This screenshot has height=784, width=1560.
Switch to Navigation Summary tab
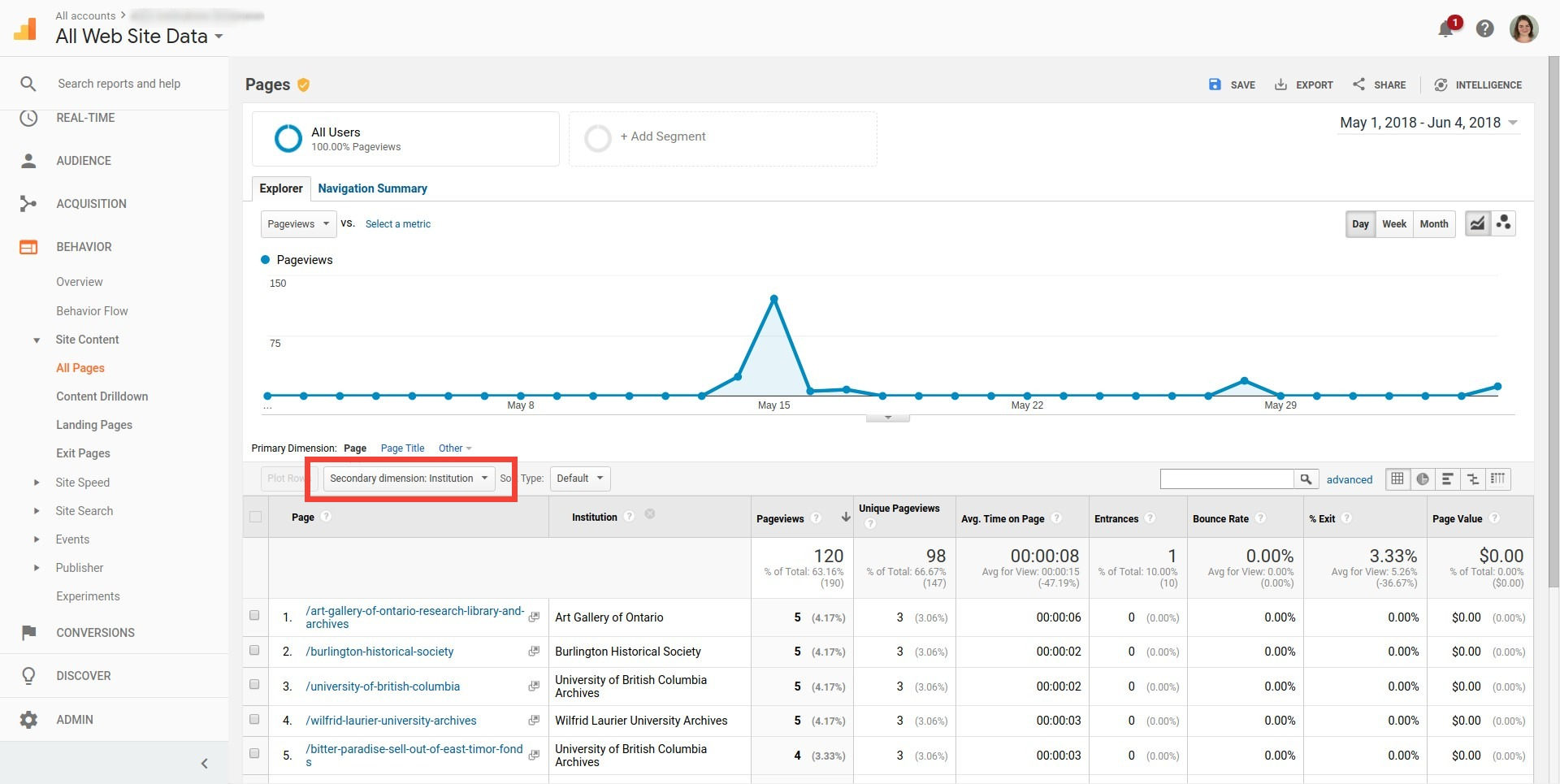pyautogui.click(x=372, y=188)
